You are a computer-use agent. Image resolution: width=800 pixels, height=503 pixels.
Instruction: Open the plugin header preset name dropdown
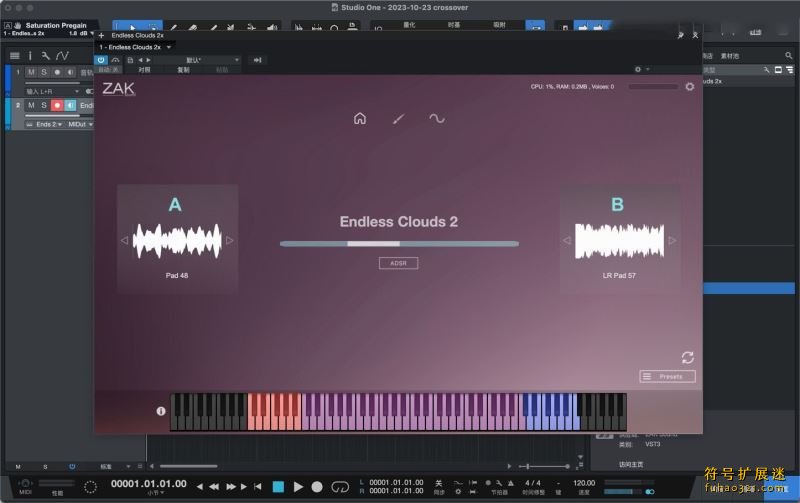[x=198, y=60]
